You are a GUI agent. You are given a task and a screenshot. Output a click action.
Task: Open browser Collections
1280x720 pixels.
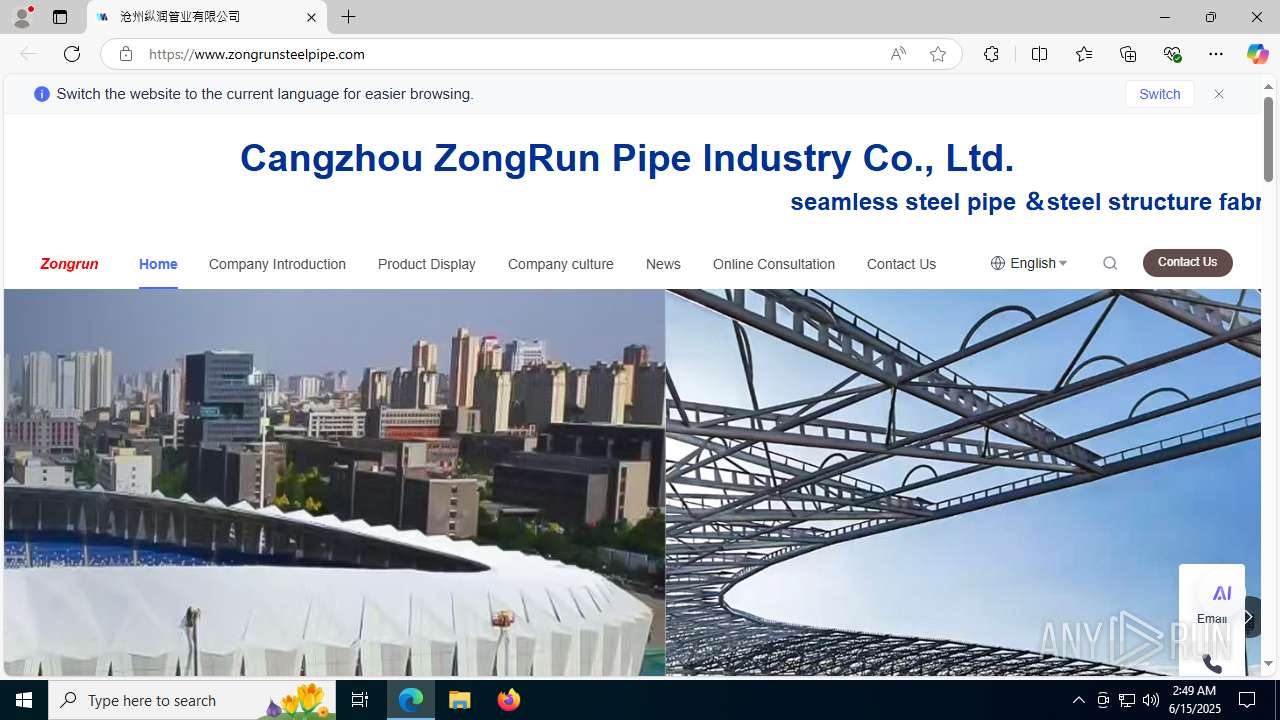click(1128, 54)
